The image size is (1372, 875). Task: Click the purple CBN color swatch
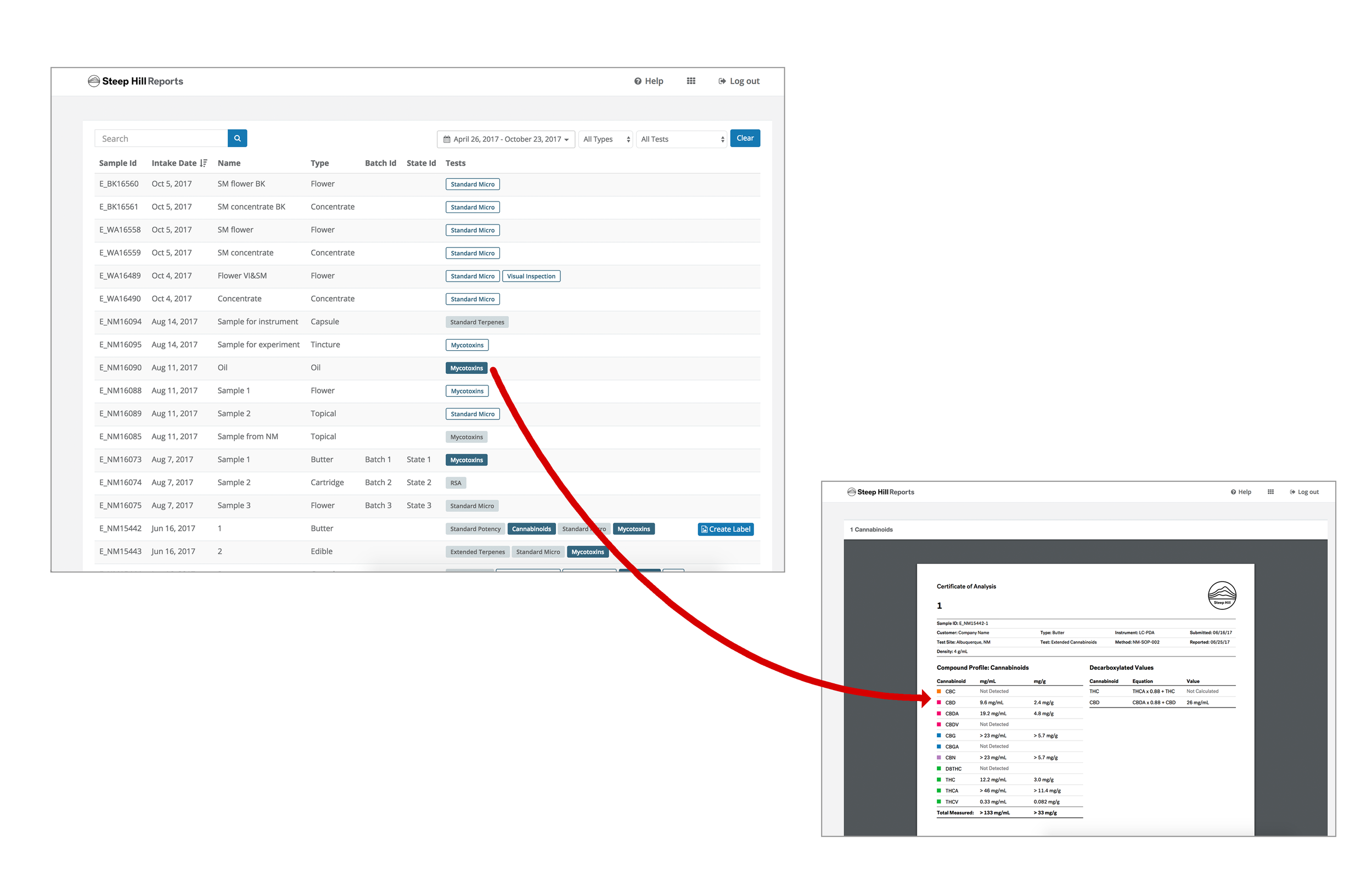[x=939, y=758]
